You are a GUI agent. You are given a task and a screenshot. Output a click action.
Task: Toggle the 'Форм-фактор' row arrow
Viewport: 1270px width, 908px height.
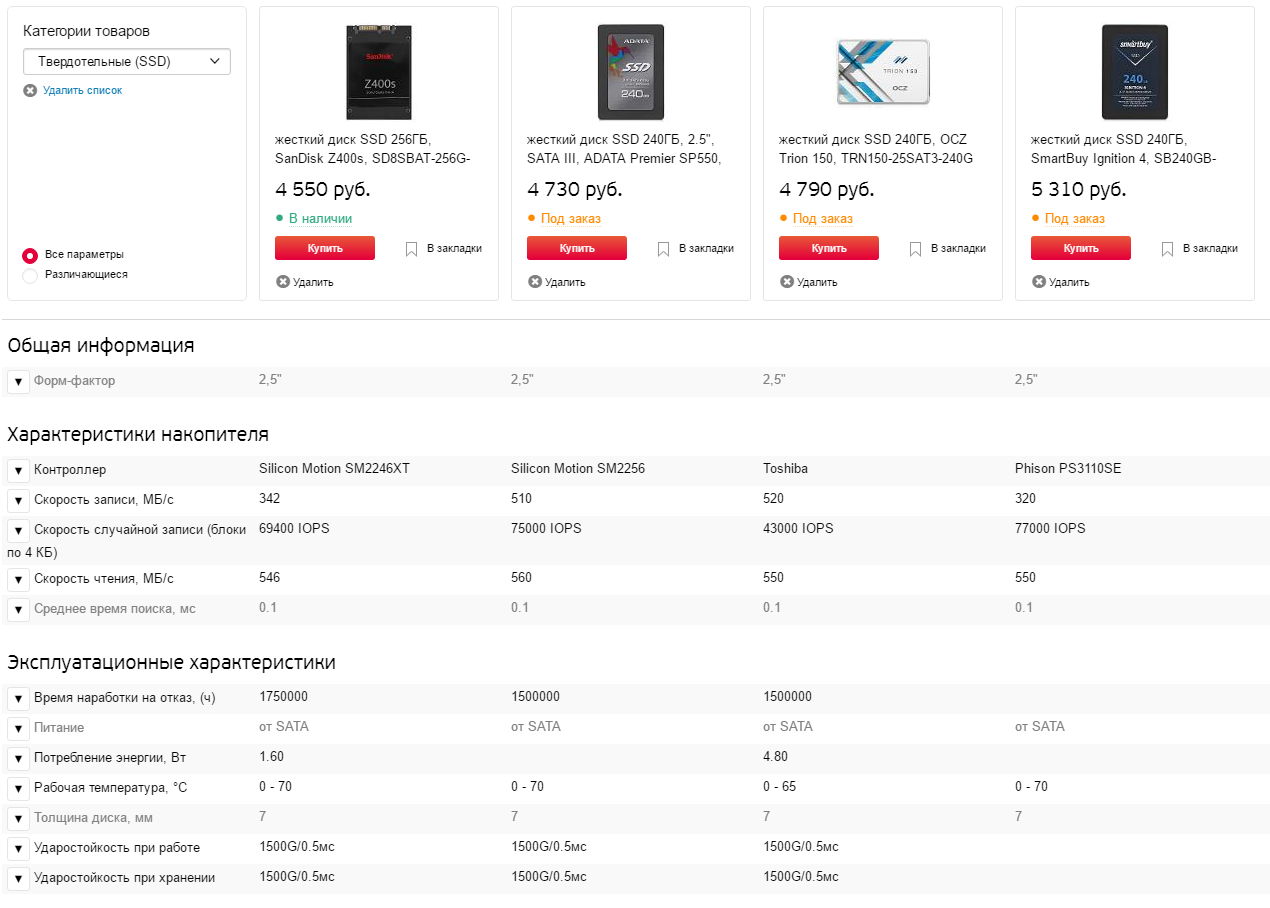tap(18, 382)
